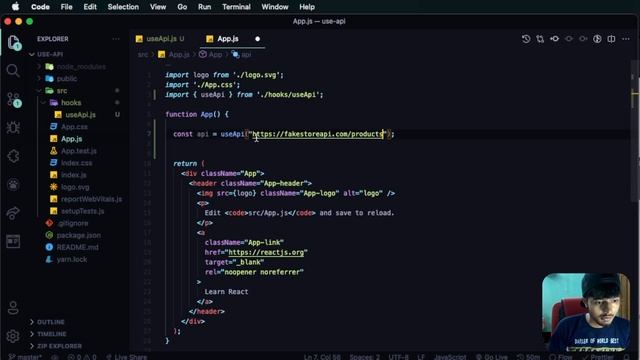Click the git commit node icon in toolbar
640x360 pixels.
(x=554, y=39)
